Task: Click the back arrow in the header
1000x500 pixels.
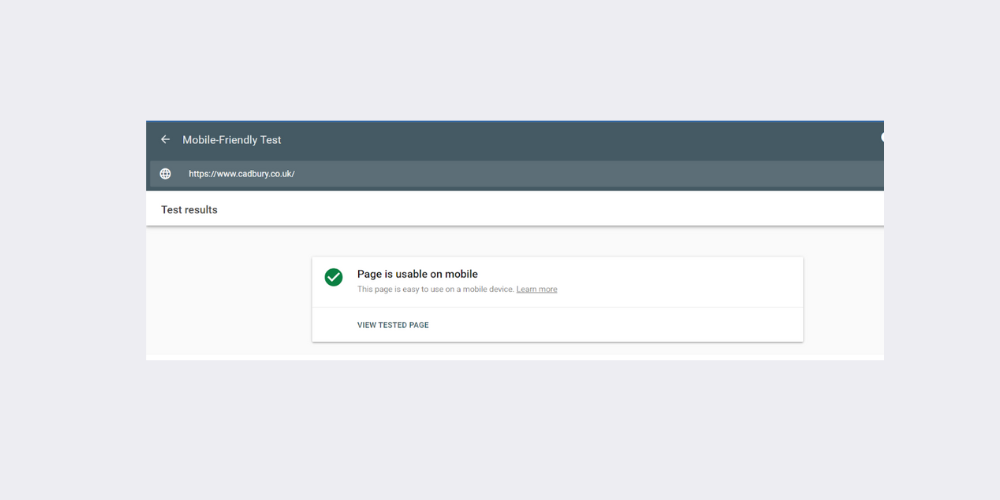Action: (166, 140)
